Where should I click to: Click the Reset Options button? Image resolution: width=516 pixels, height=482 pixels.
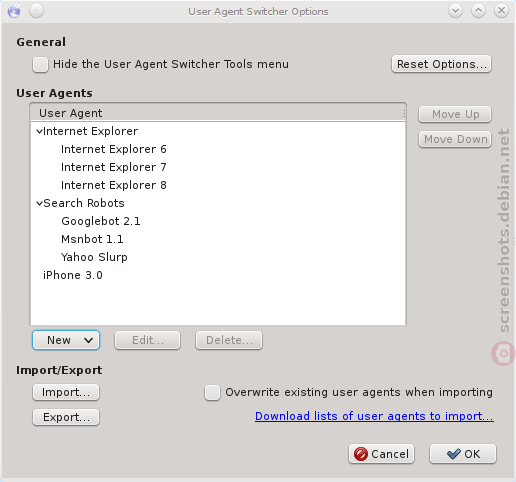[441, 64]
